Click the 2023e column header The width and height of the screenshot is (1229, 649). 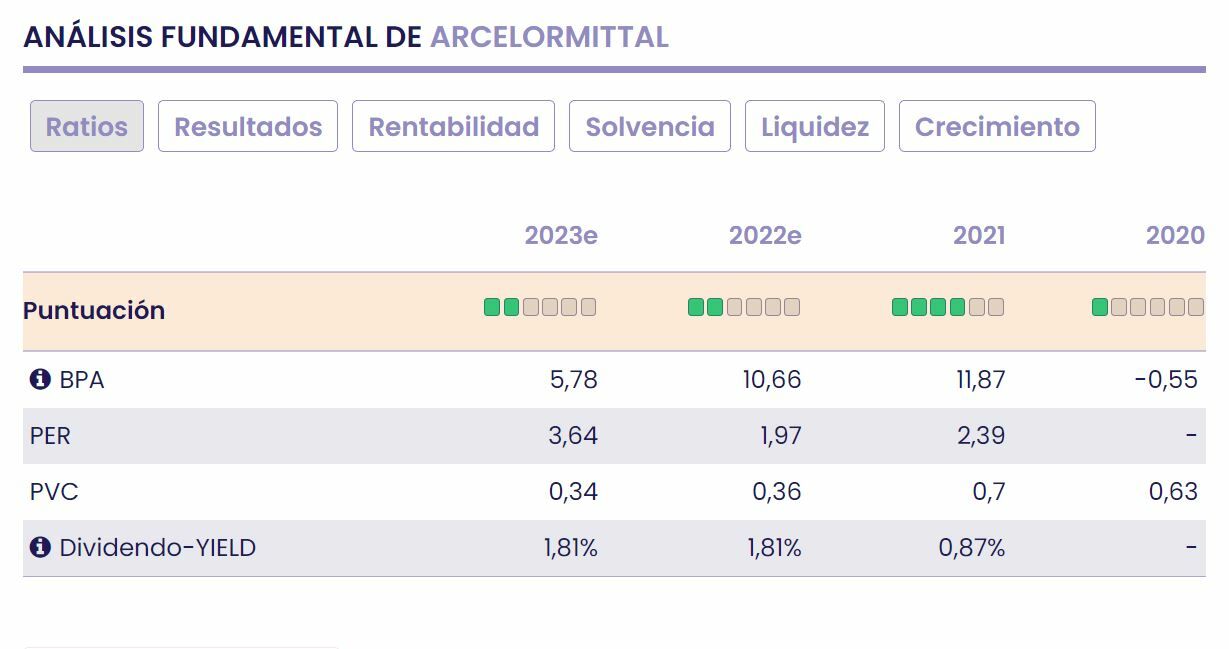561,236
